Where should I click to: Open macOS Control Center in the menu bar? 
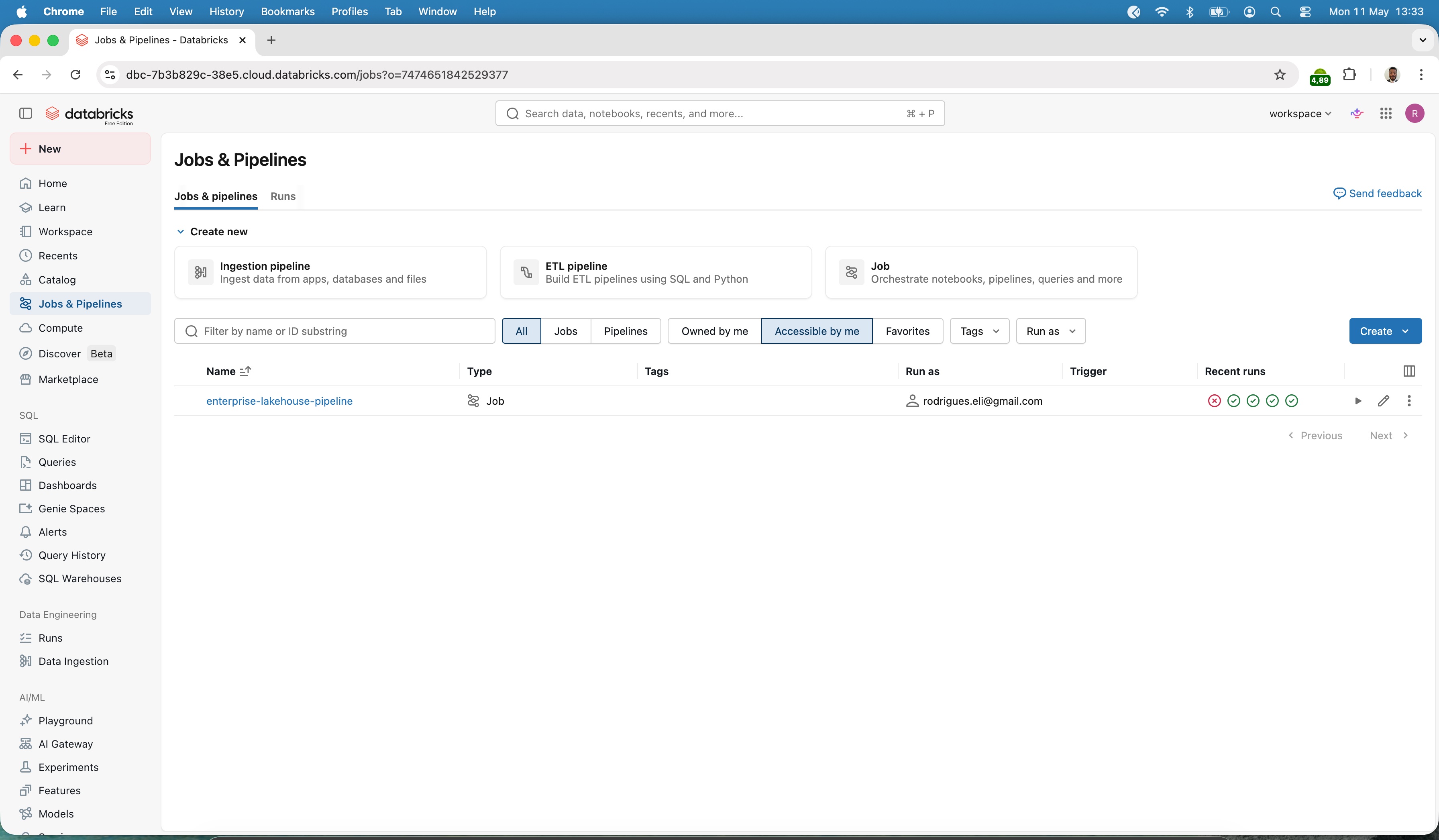pyautogui.click(x=1305, y=11)
